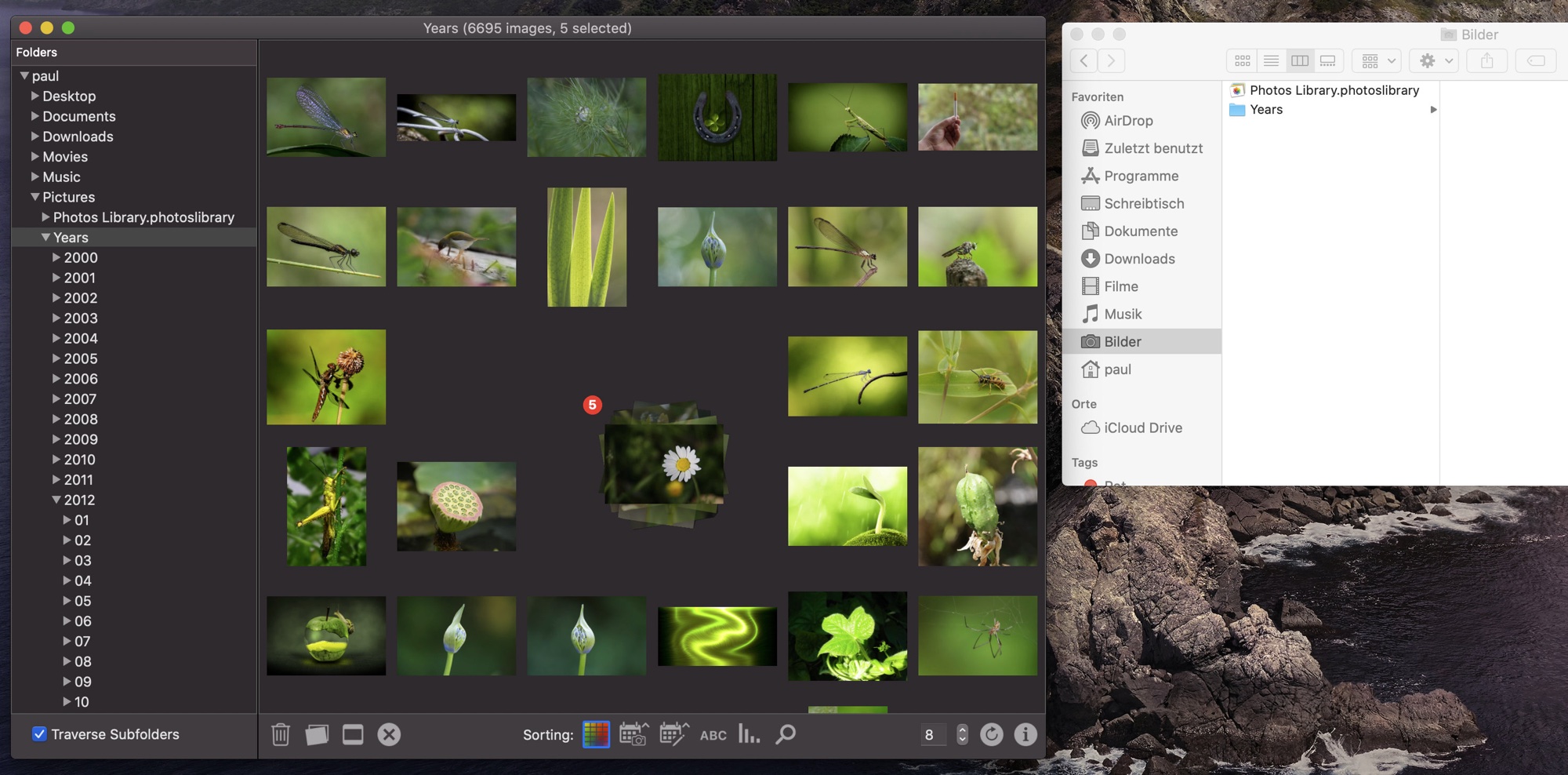Open Filme in Finder sidebar
1568x775 pixels.
coord(1121,286)
